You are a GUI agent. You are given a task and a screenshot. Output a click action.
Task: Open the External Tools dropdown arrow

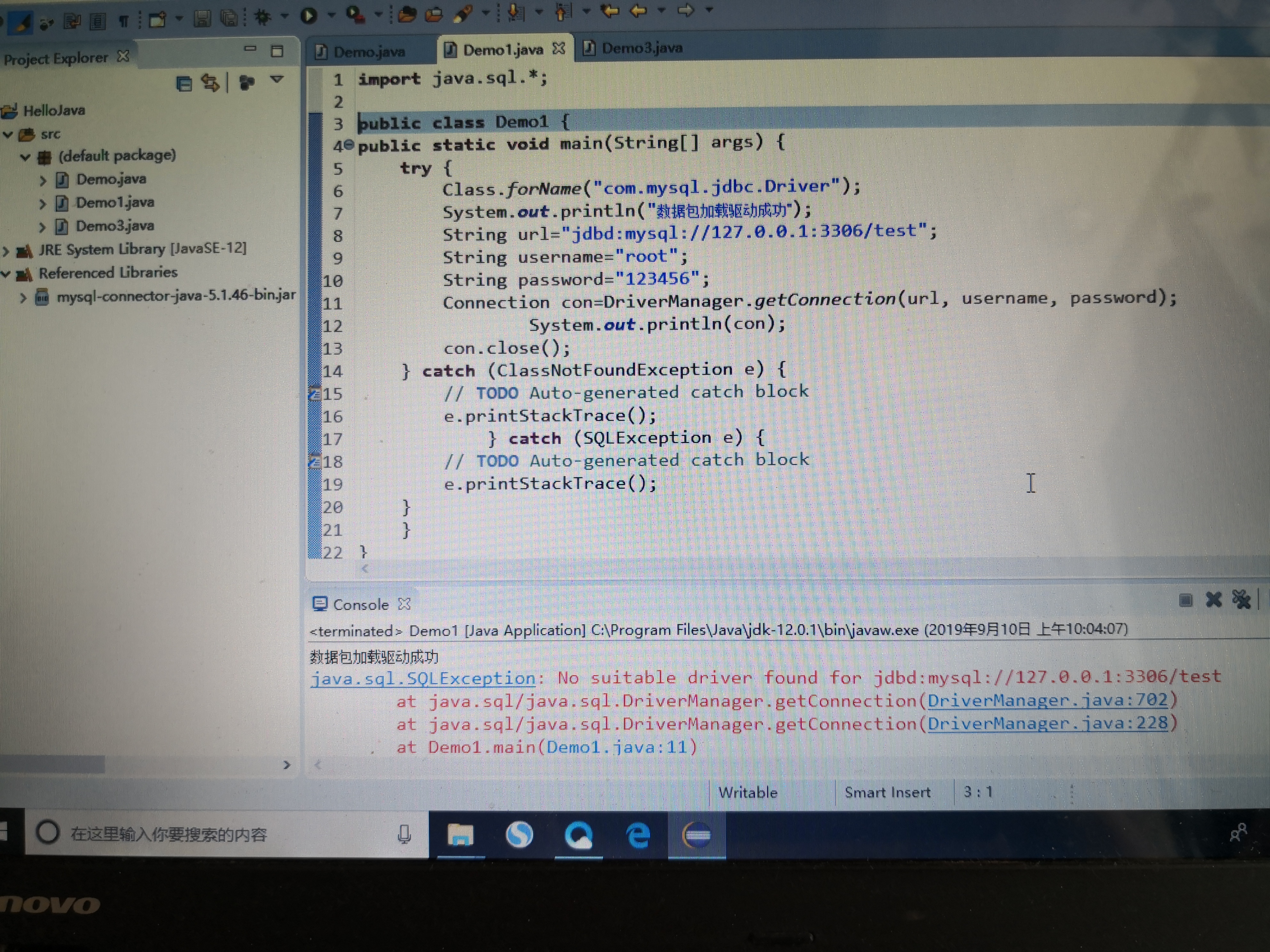378,14
